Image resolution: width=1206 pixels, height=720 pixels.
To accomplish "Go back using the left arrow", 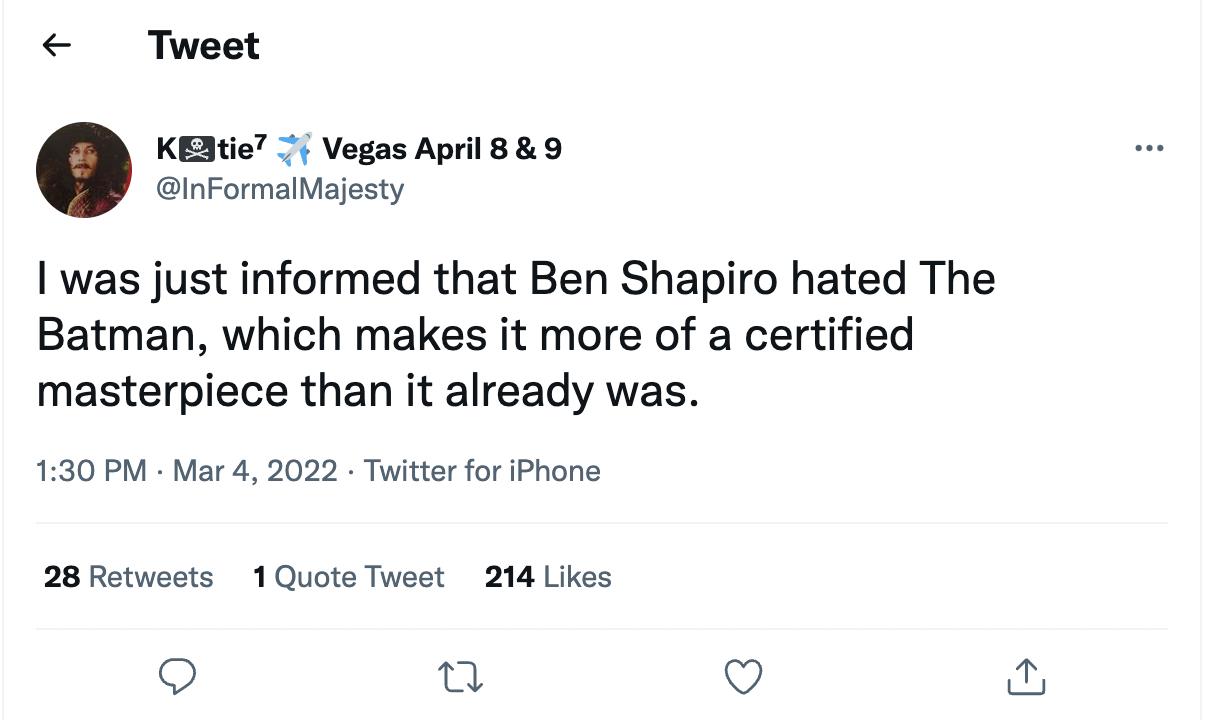I will coord(56,44).
